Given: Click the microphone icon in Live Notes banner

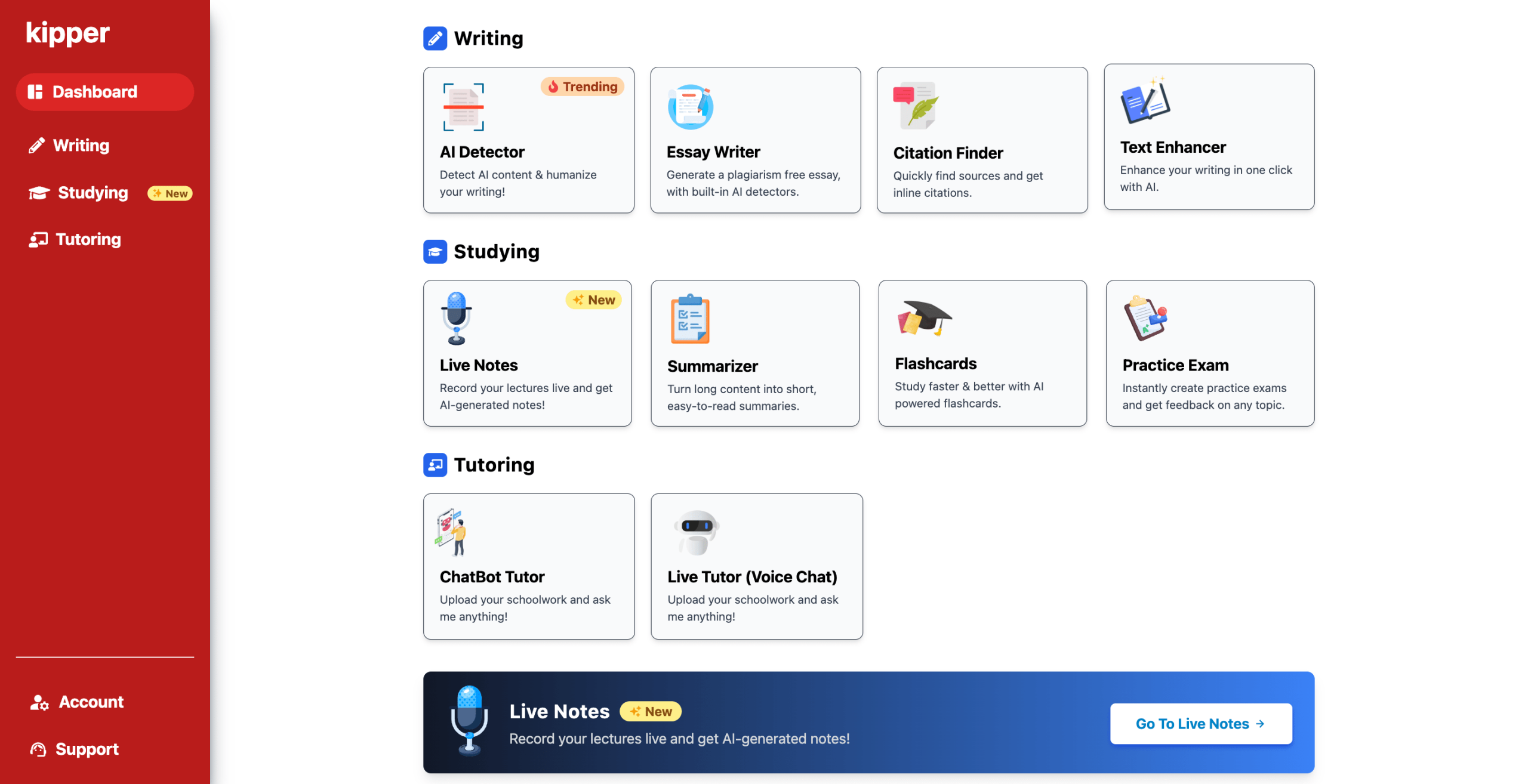Looking at the screenshot, I should point(469,721).
